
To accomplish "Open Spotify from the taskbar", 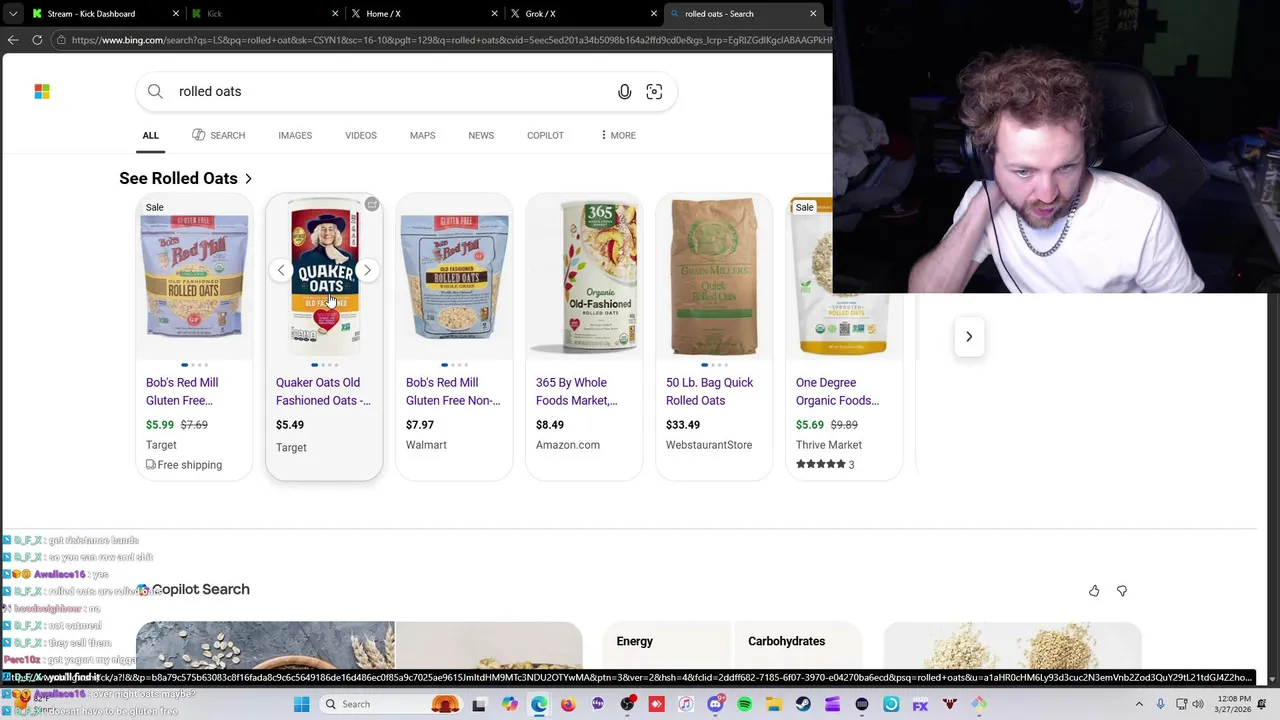I will click(744, 704).
